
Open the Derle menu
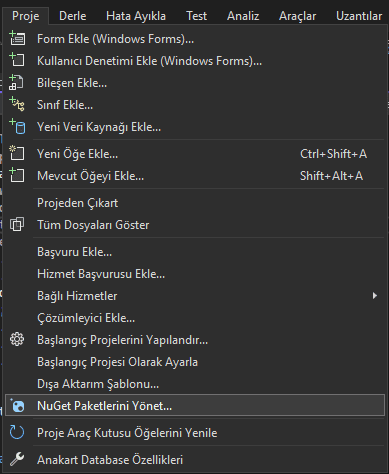coord(72,16)
